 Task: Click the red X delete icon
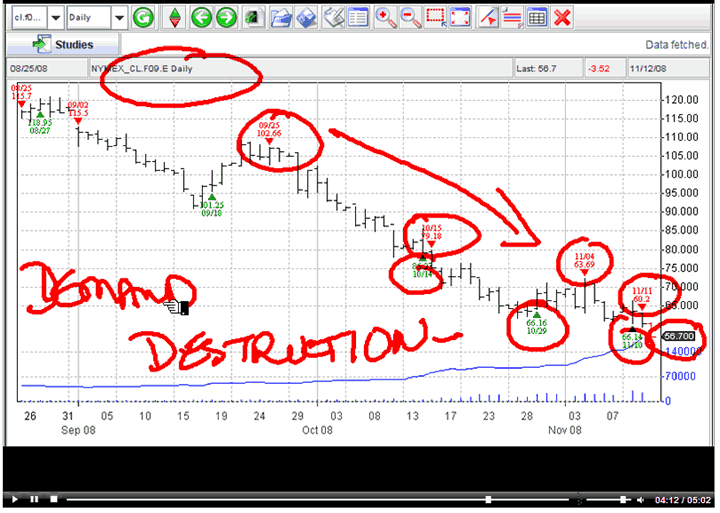tap(562, 18)
